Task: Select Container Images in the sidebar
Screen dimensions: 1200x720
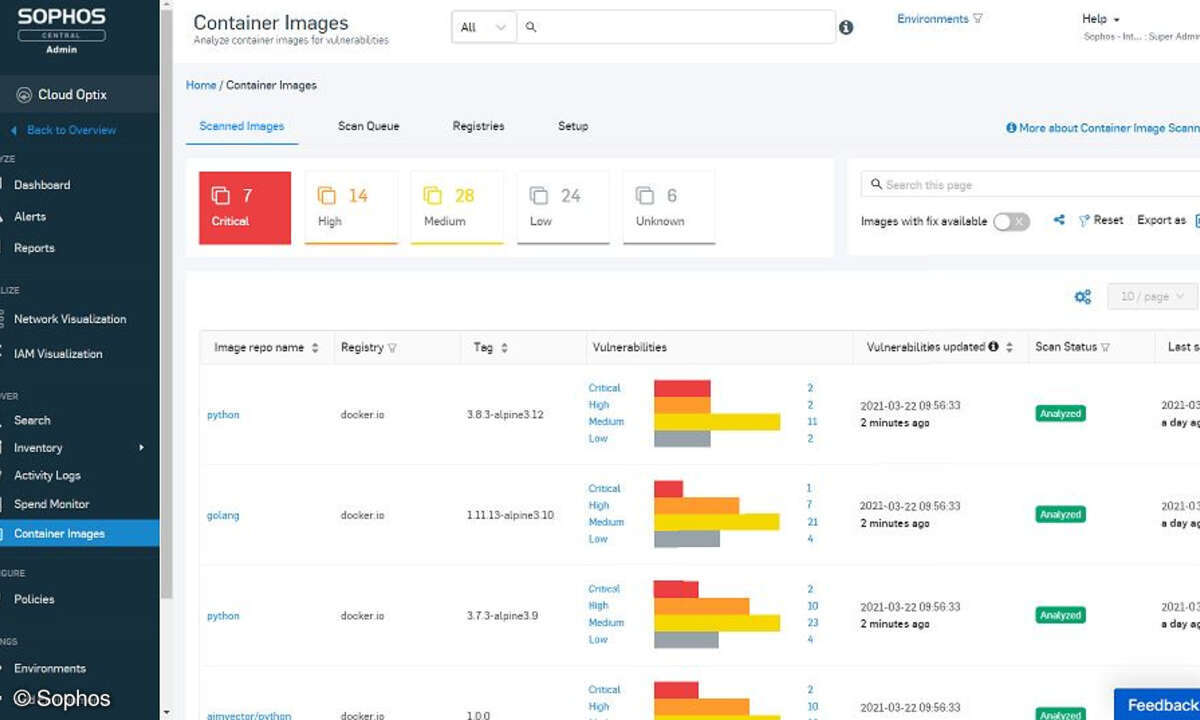Action: click(79, 533)
